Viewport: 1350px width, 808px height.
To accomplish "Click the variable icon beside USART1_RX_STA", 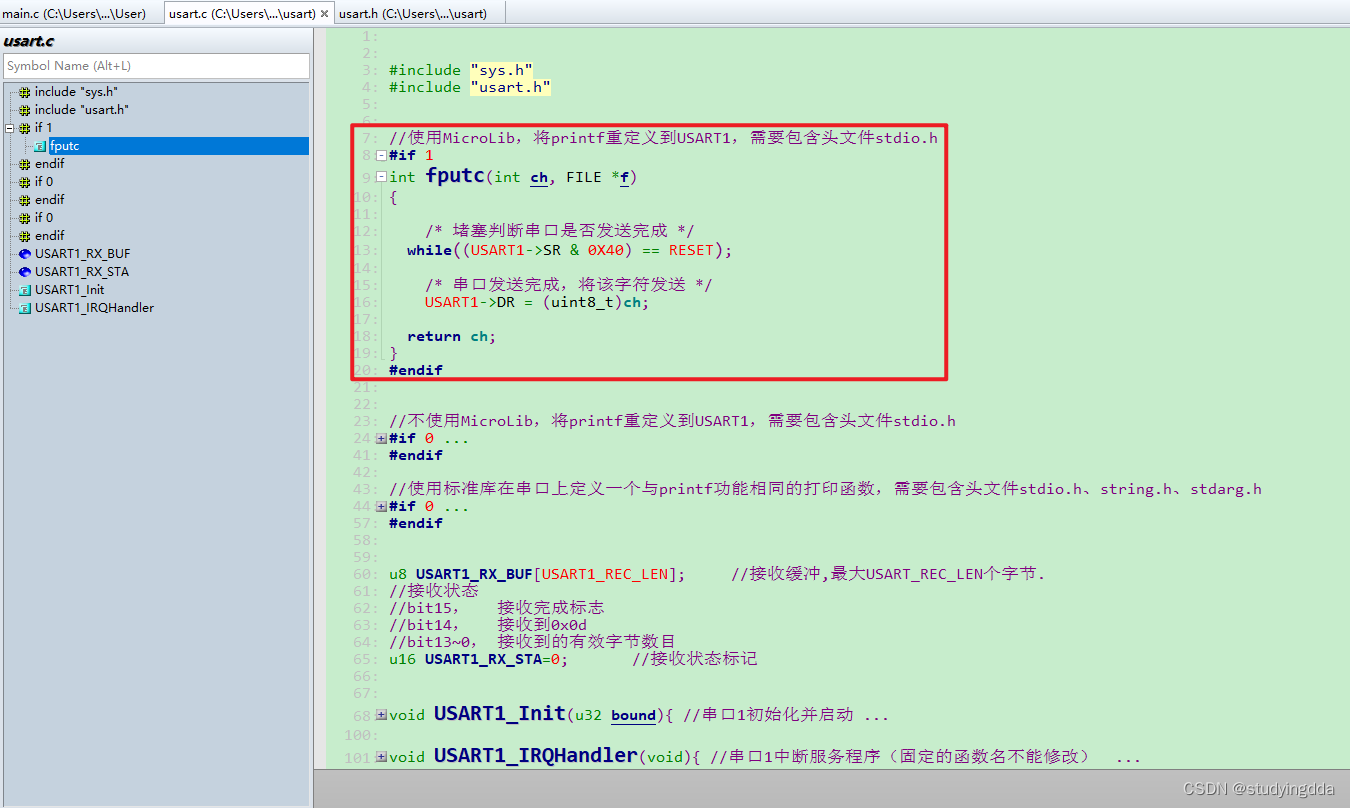I will pos(24,272).
